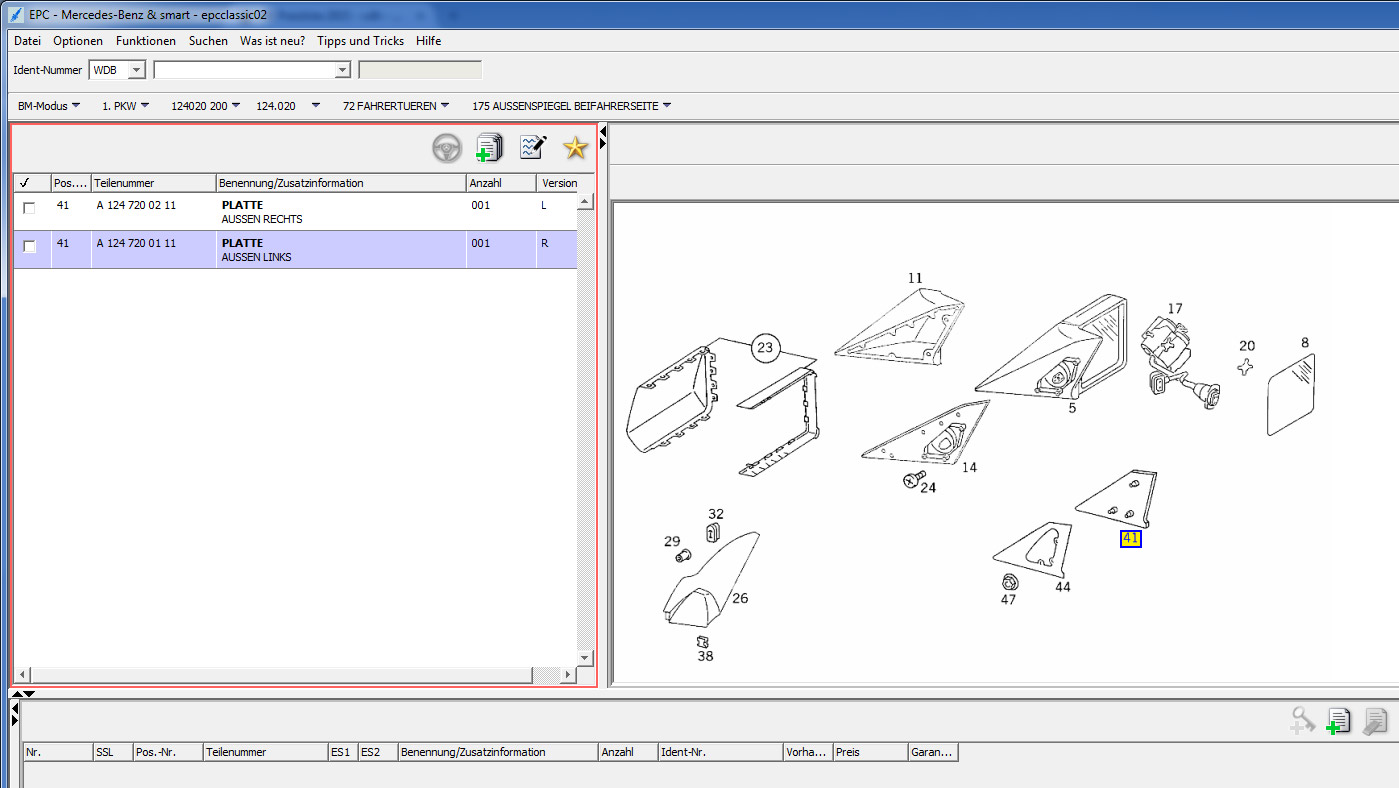Open the Optionen menu
Image resolution: width=1399 pixels, height=788 pixels.
pyautogui.click(x=78, y=41)
